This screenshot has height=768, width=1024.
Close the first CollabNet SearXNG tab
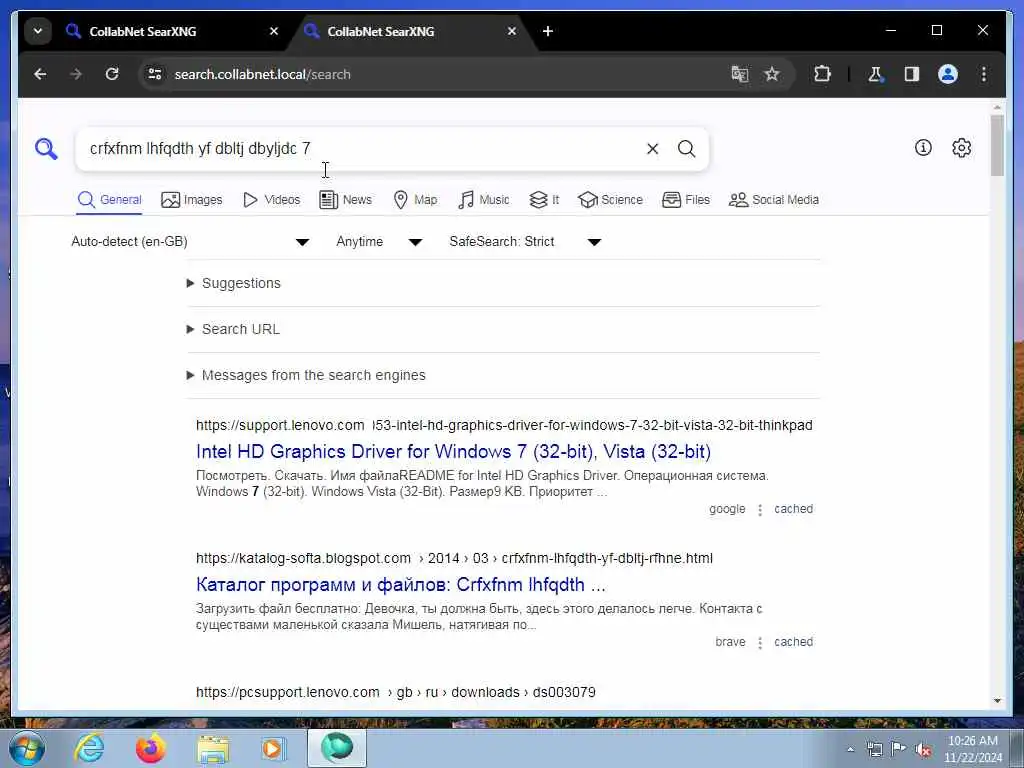click(x=274, y=31)
